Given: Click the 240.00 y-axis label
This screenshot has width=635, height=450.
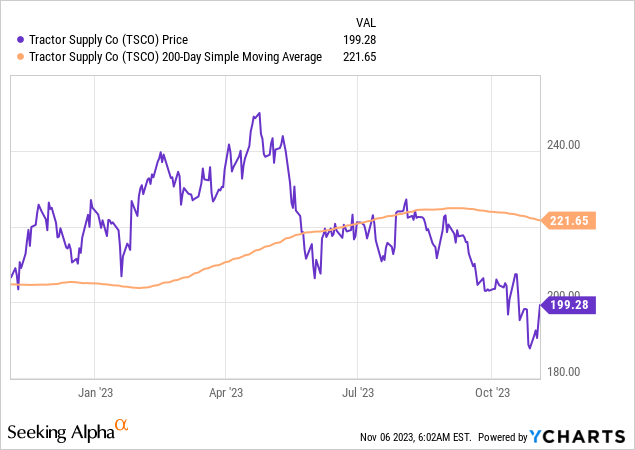Looking at the screenshot, I should pyautogui.click(x=564, y=144).
